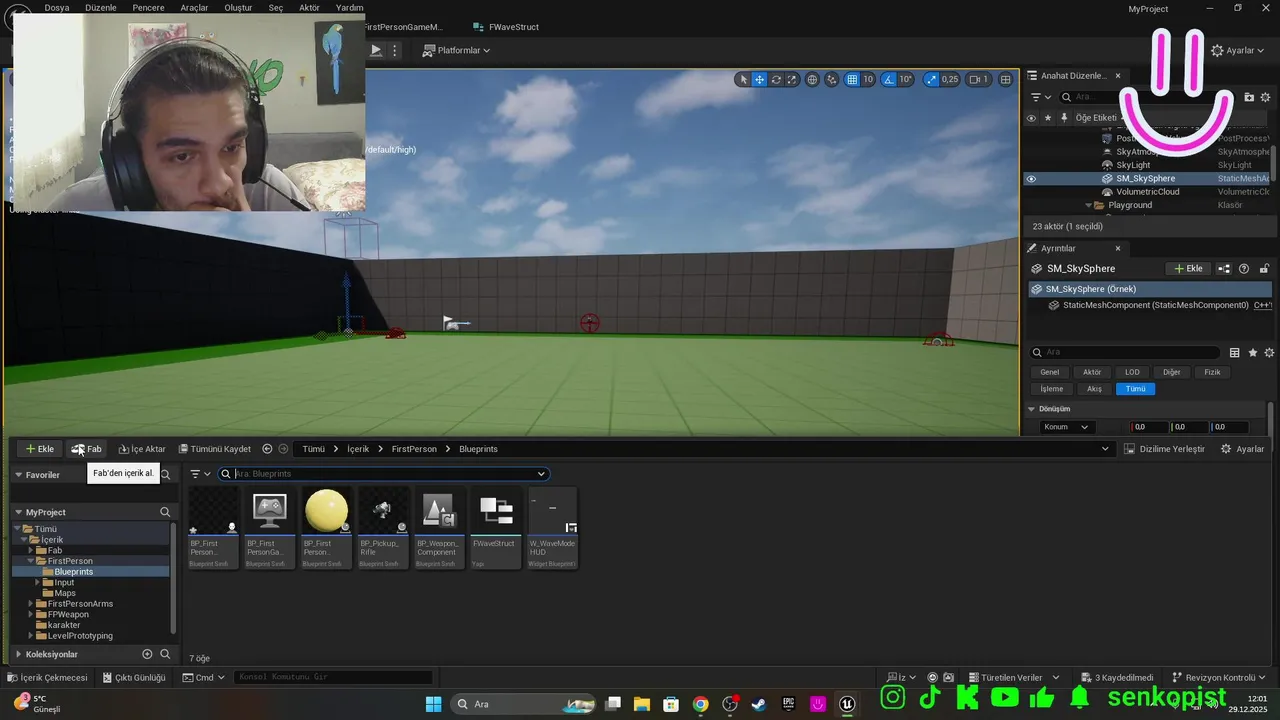This screenshot has width=1280, height=720.
Task: Open rotation snap value 10°
Action: pyautogui.click(x=906, y=79)
